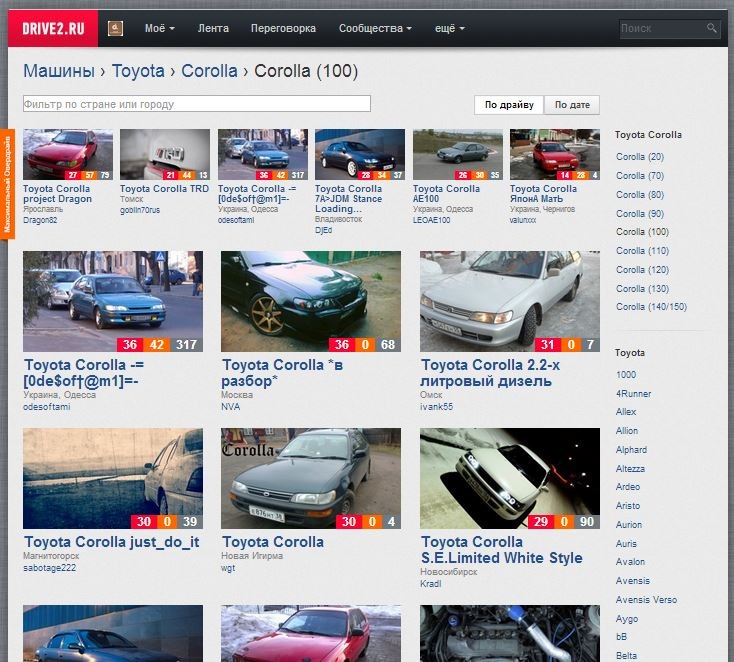Viewport: 734px width, 662px height.
Task: Click the Toyota Corolla project Dragon title
Action: [57, 194]
